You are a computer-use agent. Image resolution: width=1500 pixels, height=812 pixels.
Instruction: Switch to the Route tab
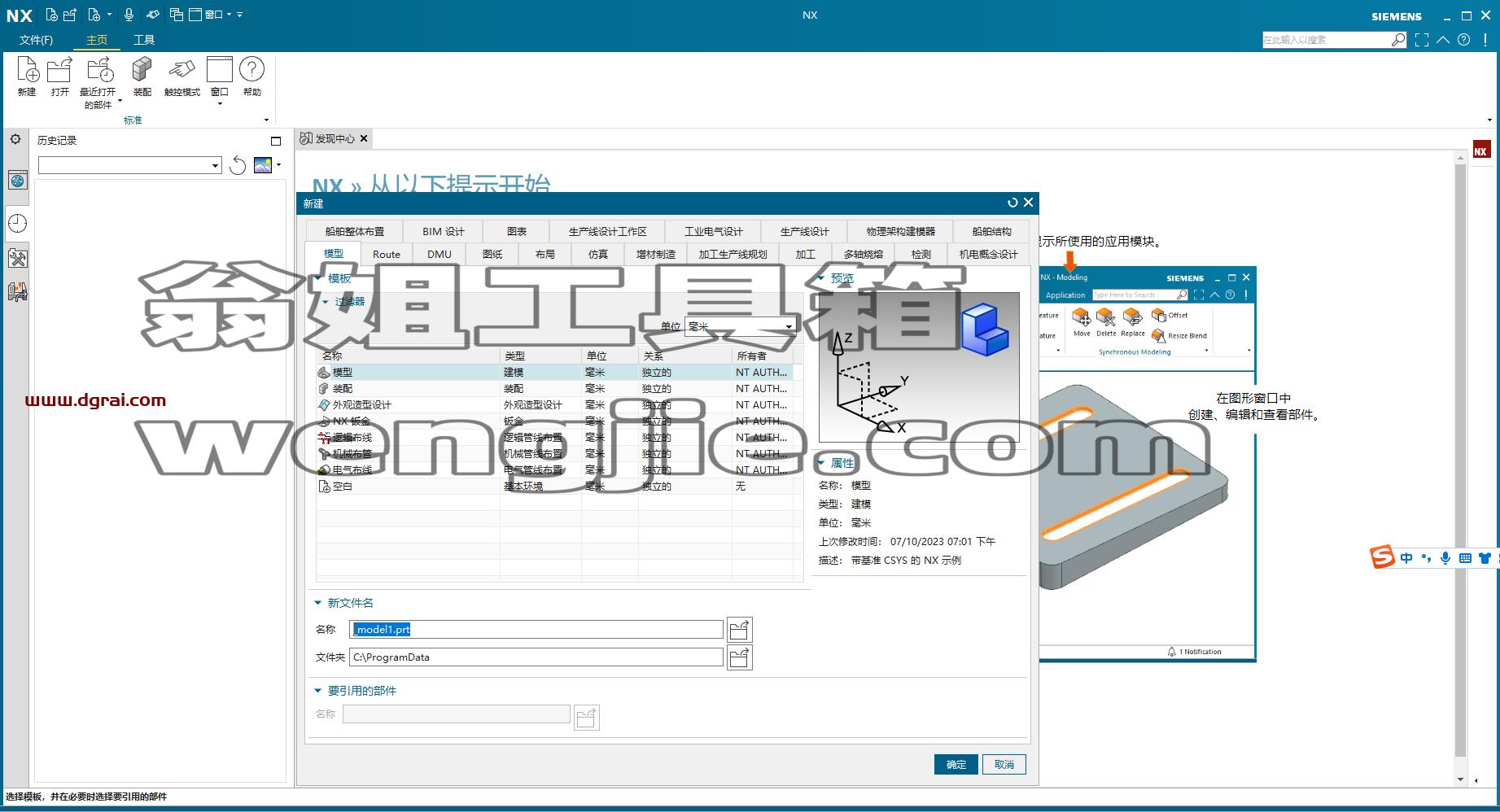point(387,254)
